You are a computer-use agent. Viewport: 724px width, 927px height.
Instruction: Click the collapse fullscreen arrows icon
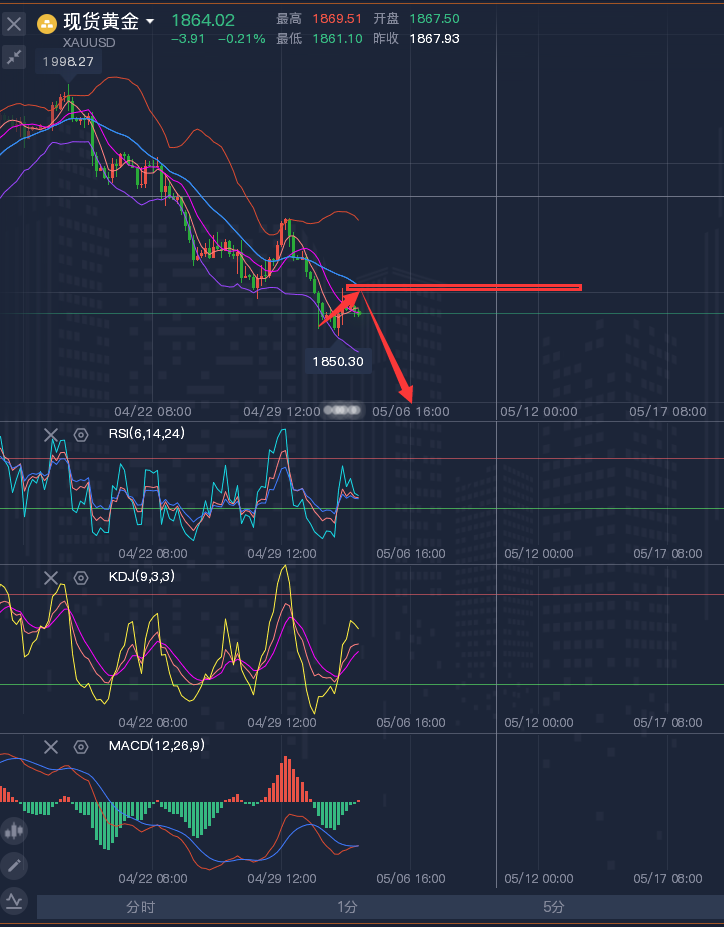14,57
